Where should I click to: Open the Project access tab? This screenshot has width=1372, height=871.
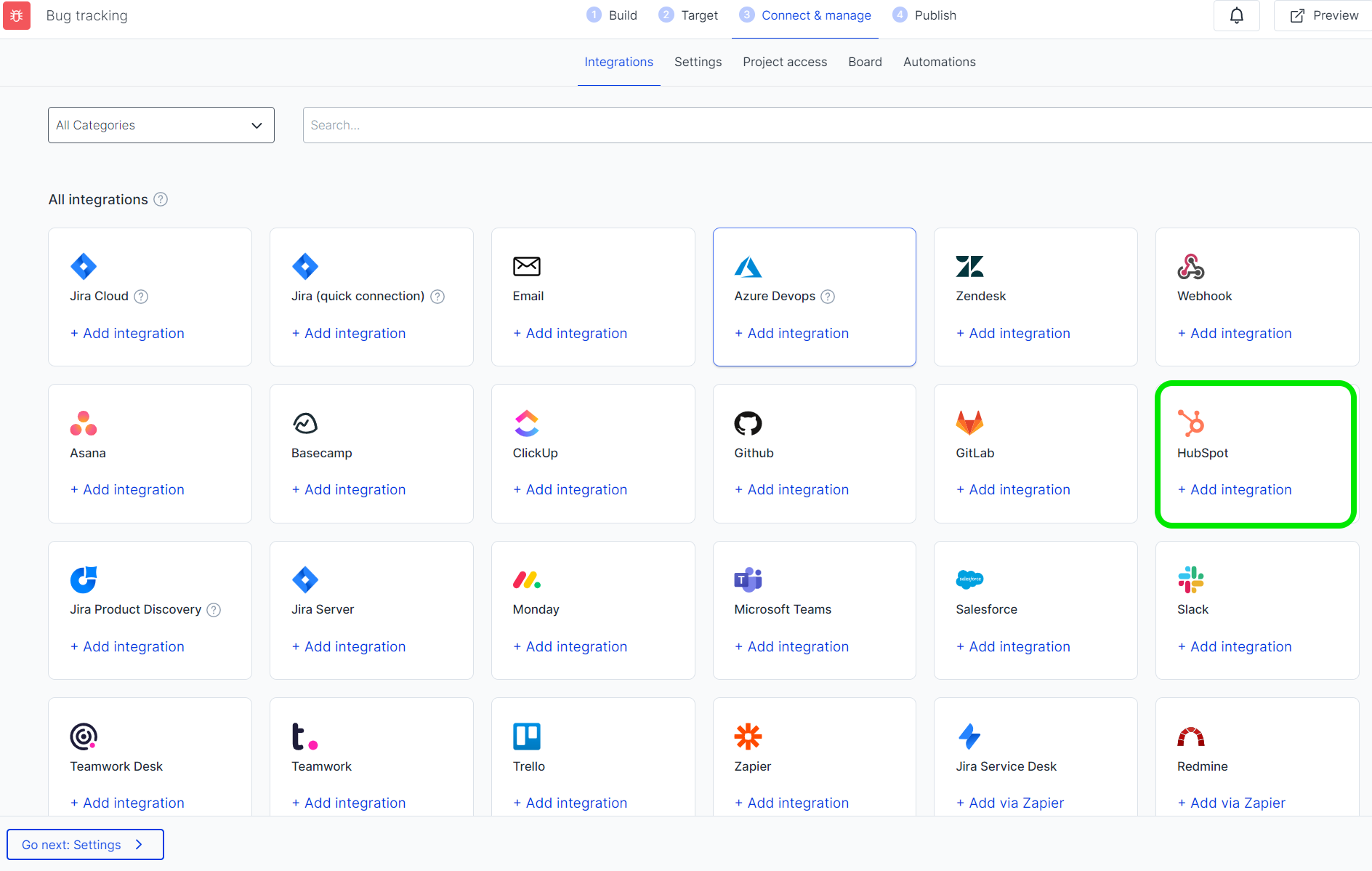785,62
